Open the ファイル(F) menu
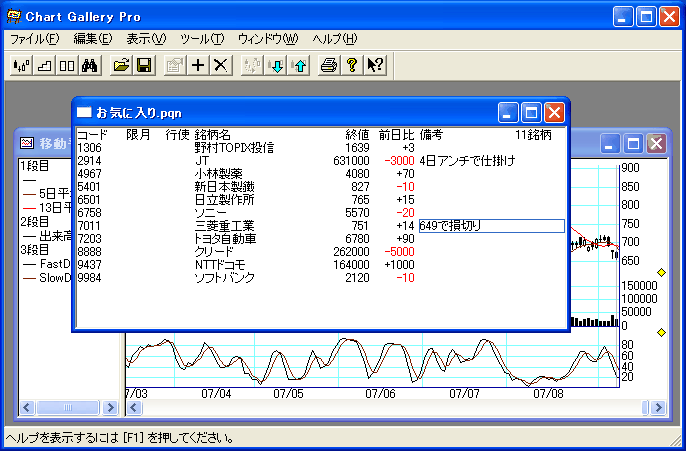This screenshot has width=686, height=451. click(34, 39)
